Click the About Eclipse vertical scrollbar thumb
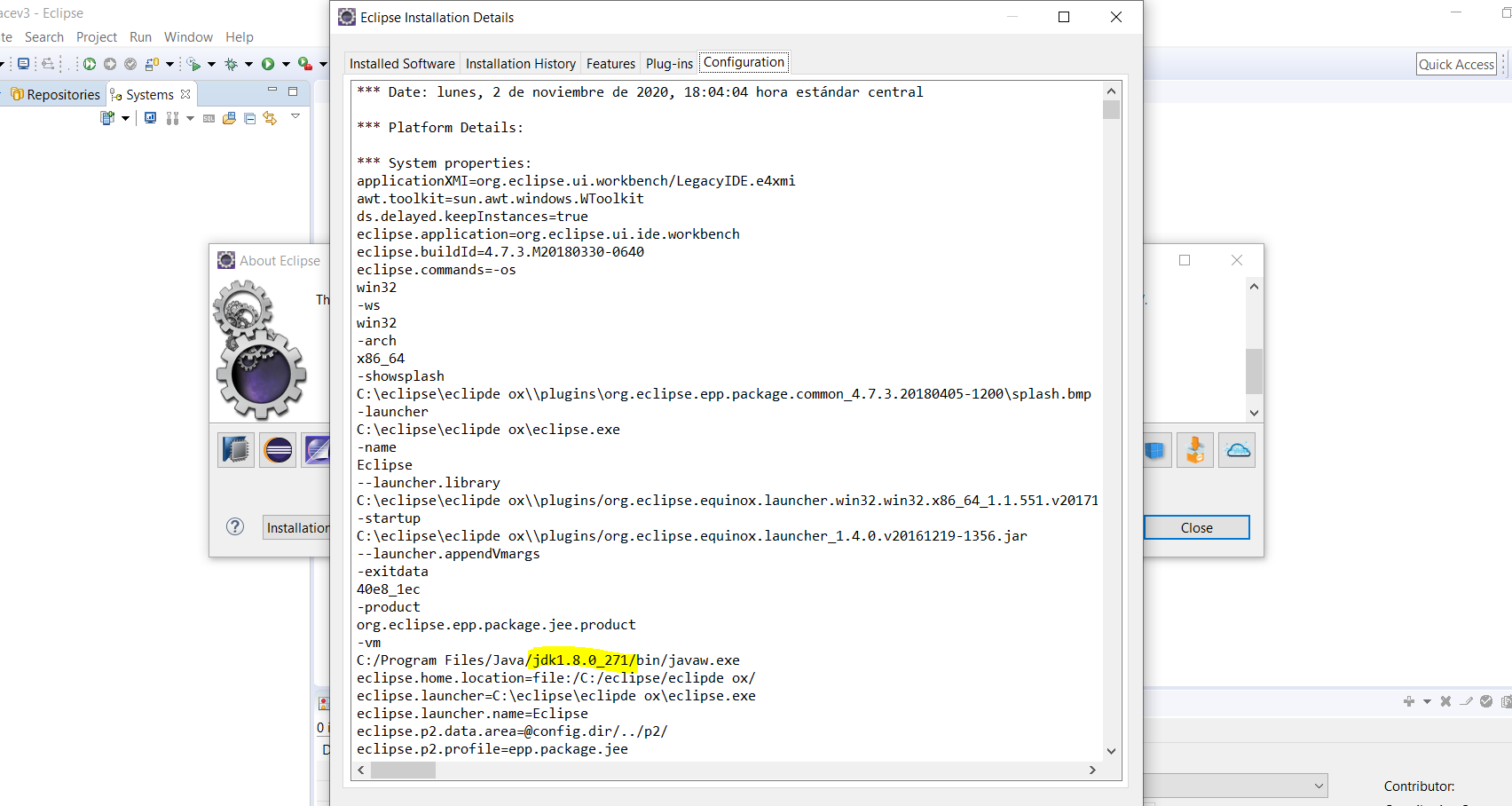Screen dimensions: 1512x806 tap(1254, 371)
